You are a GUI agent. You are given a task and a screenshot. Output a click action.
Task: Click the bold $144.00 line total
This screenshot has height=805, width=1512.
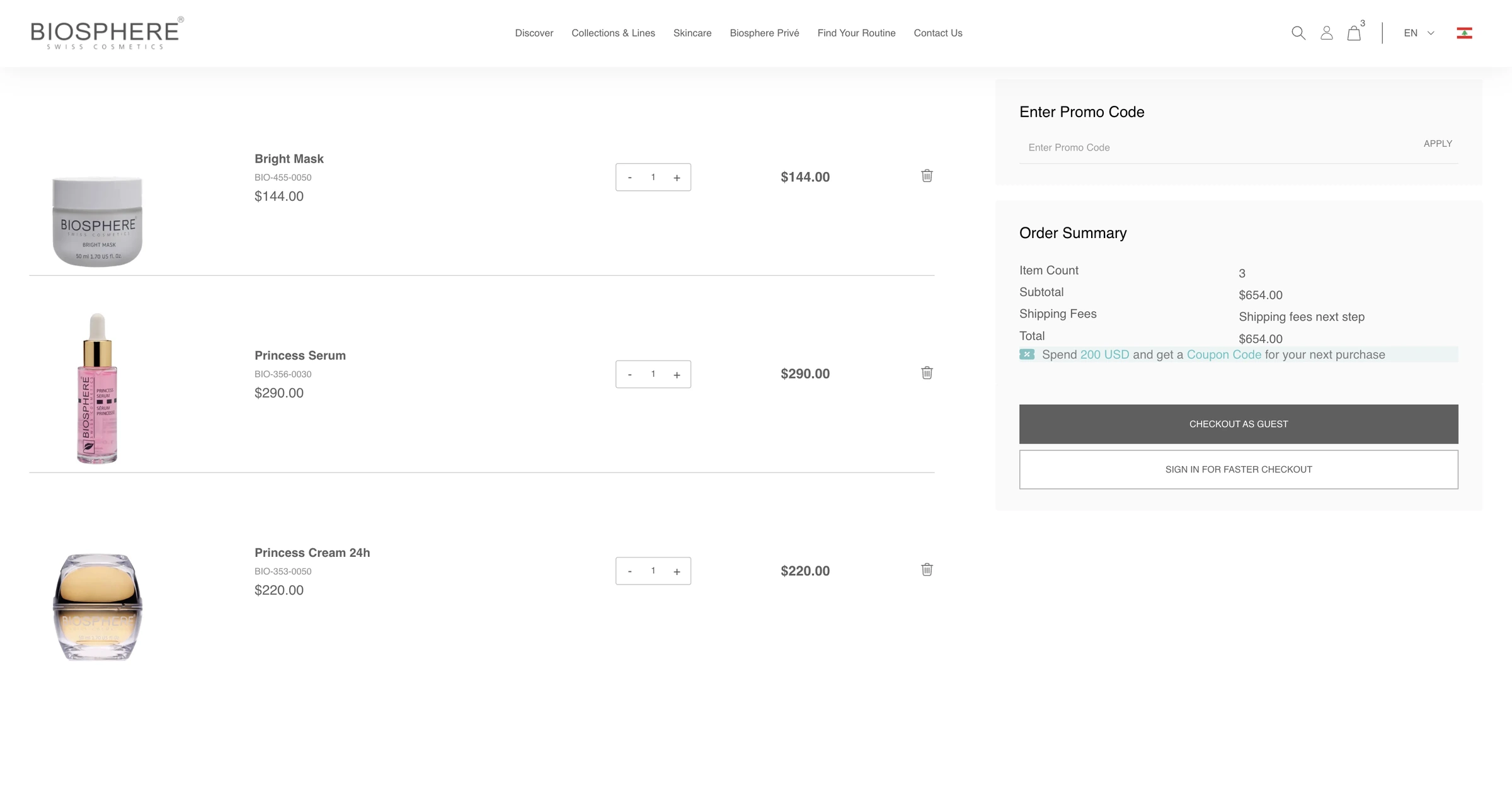pyautogui.click(x=805, y=177)
